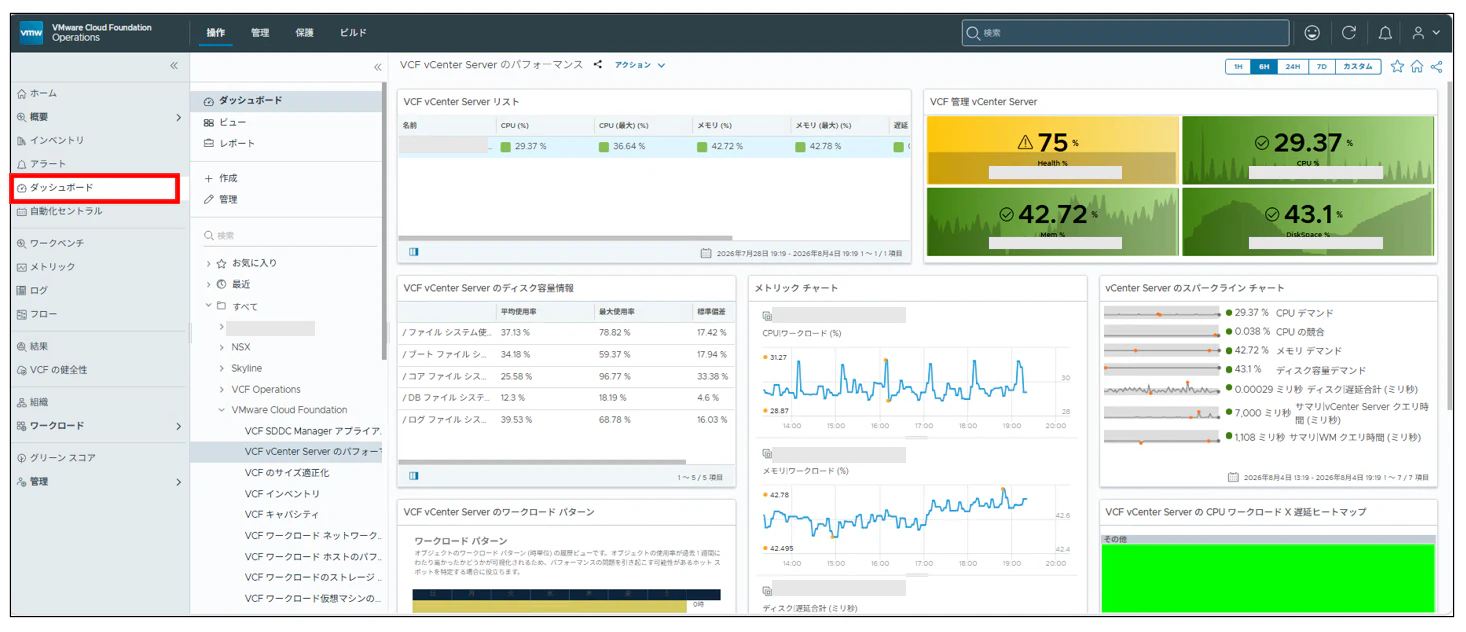Switch to the 操作 tab
Viewport: 1466px width, 632px height.
point(216,33)
